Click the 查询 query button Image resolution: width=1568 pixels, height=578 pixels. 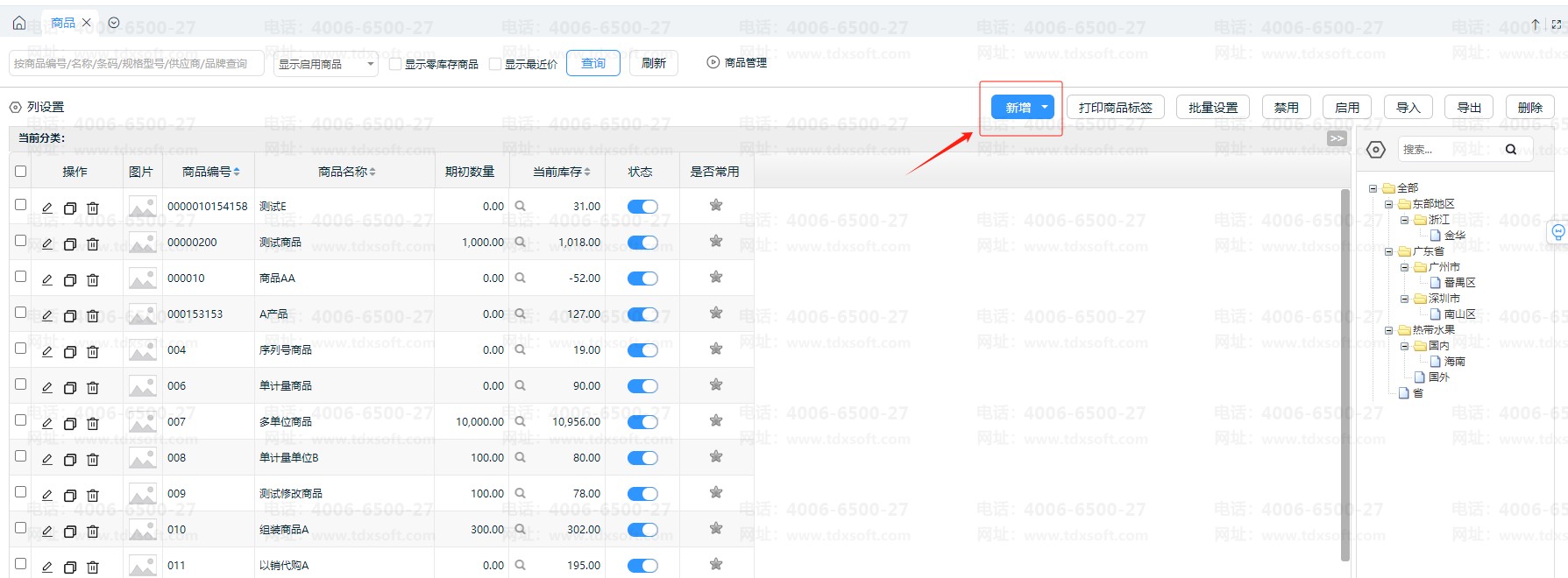click(593, 63)
